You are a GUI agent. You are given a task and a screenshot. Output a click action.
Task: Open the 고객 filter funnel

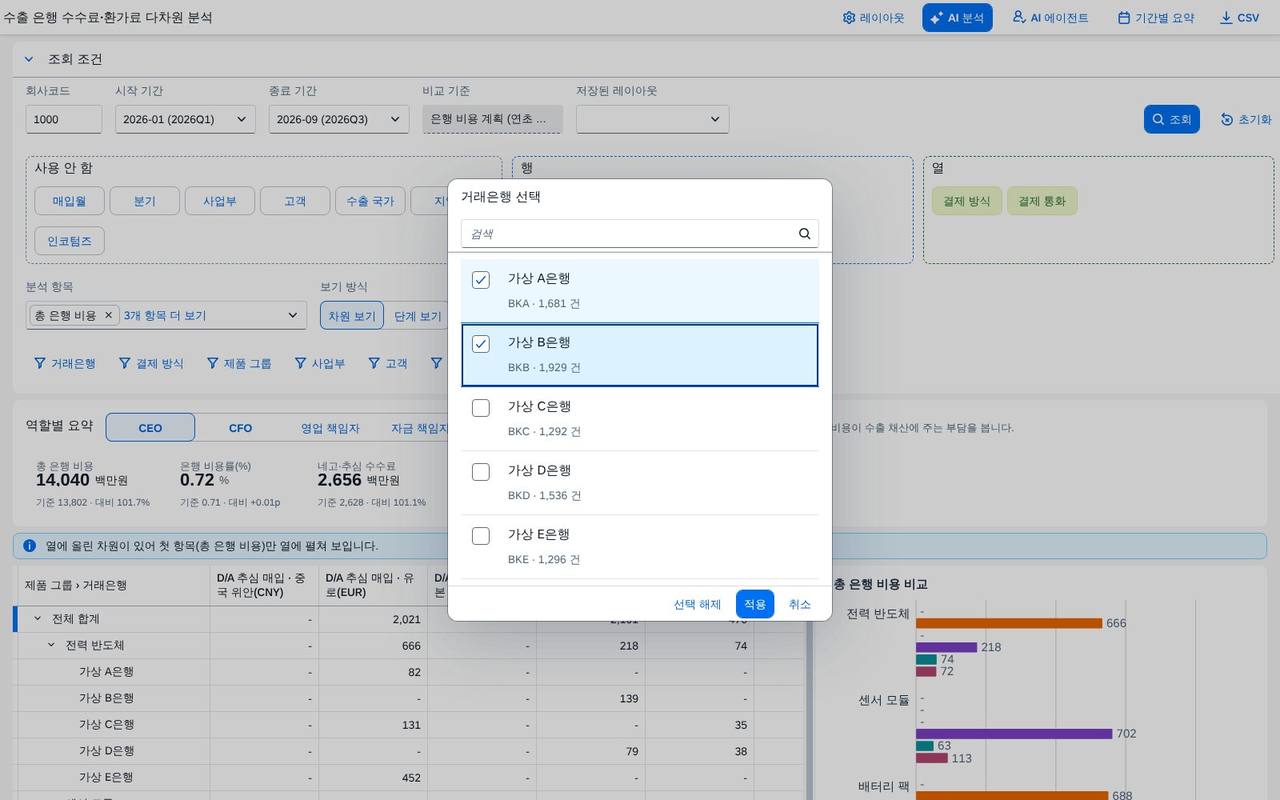(374, 363)
